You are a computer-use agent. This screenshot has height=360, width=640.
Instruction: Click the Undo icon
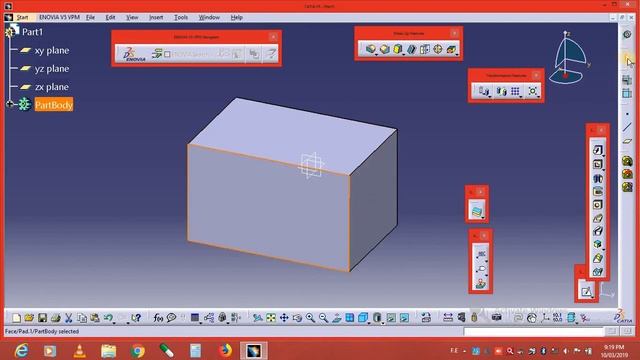click(108, 318)
